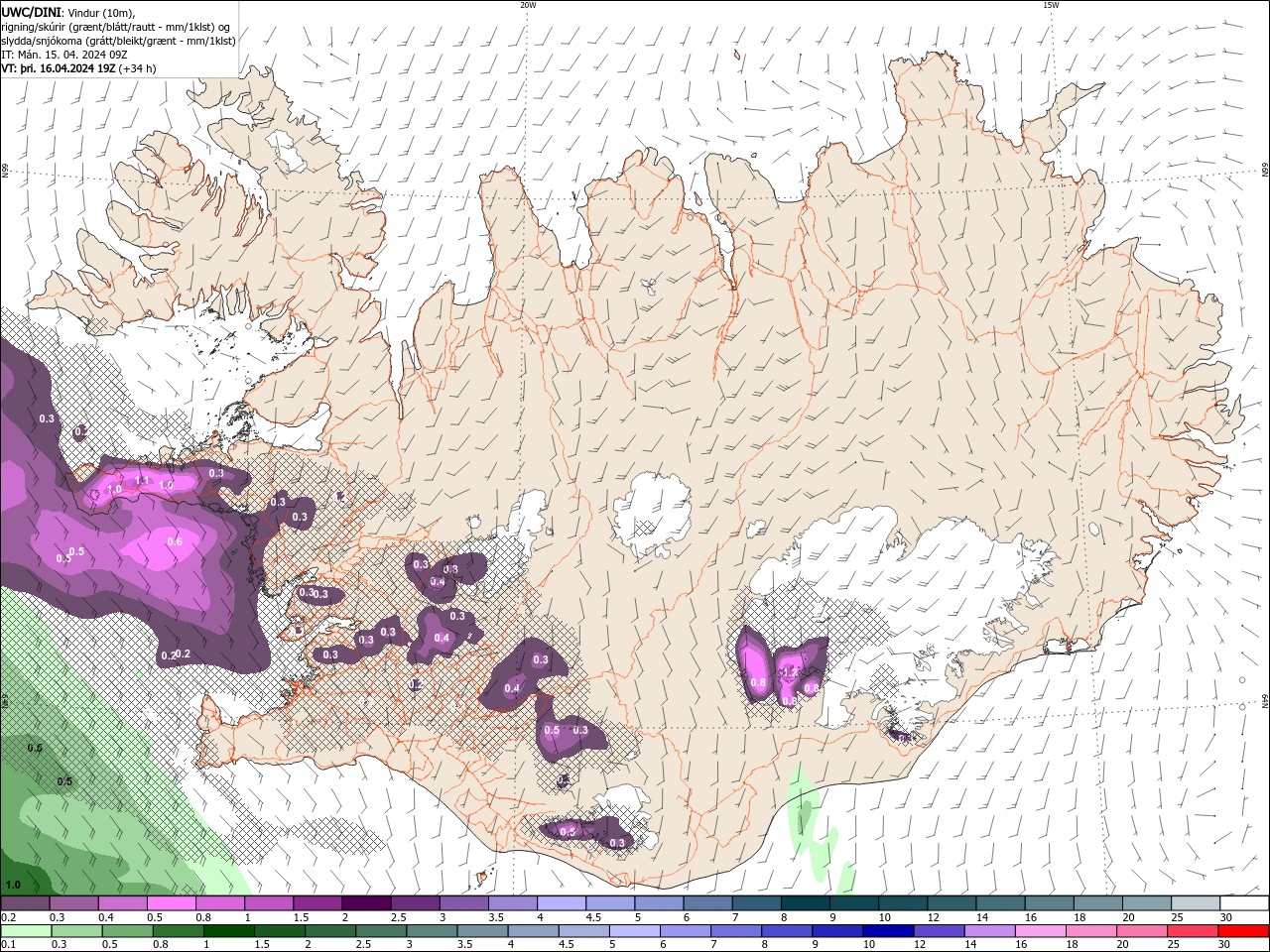Screen dimensions: 1270x952
Task: Click light periwinkle swatch between 4 and 4.5, upper row
Action: coord(562,903)
